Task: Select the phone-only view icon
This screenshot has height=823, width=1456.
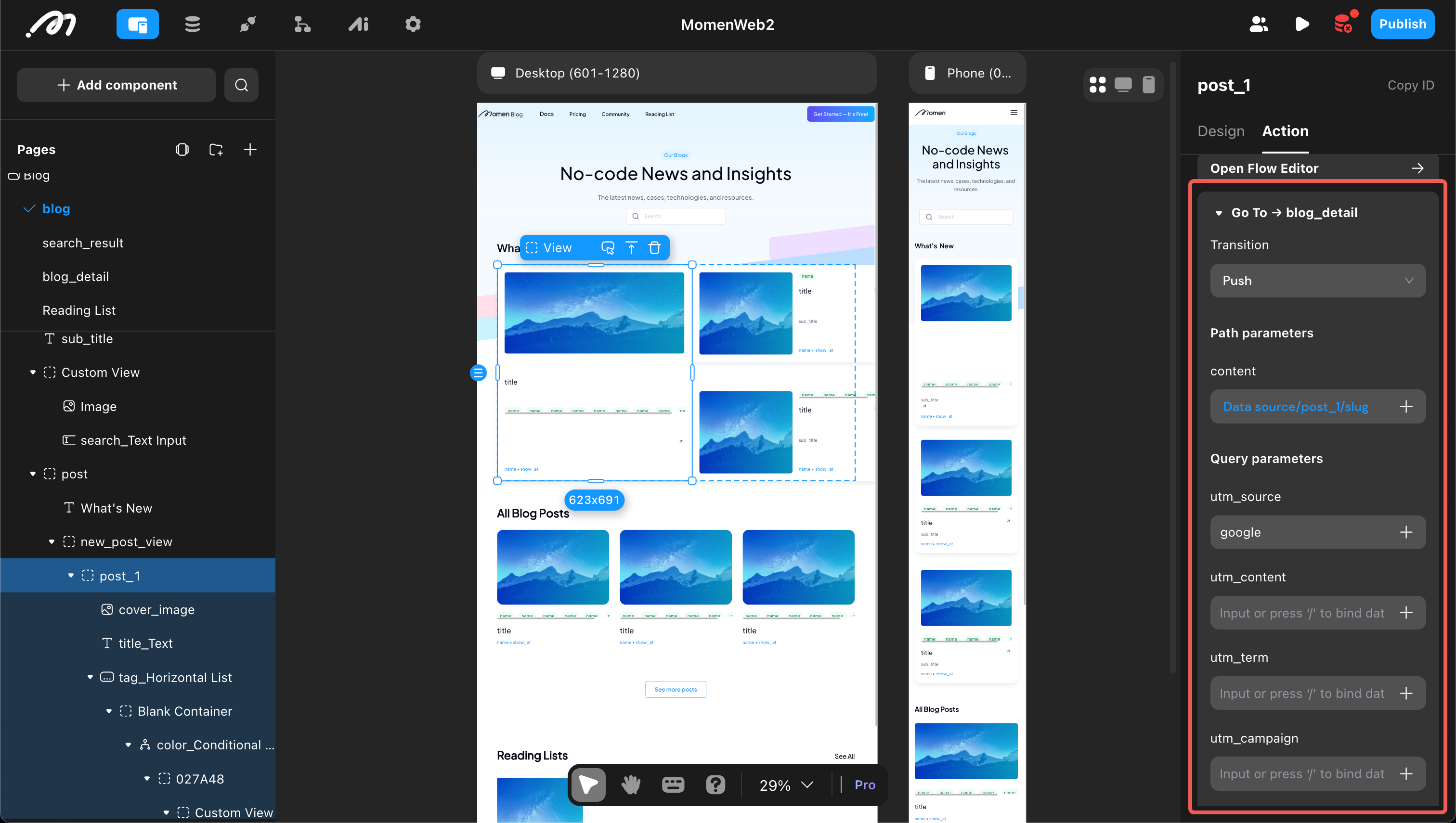Action: (x=1148, y=85)
